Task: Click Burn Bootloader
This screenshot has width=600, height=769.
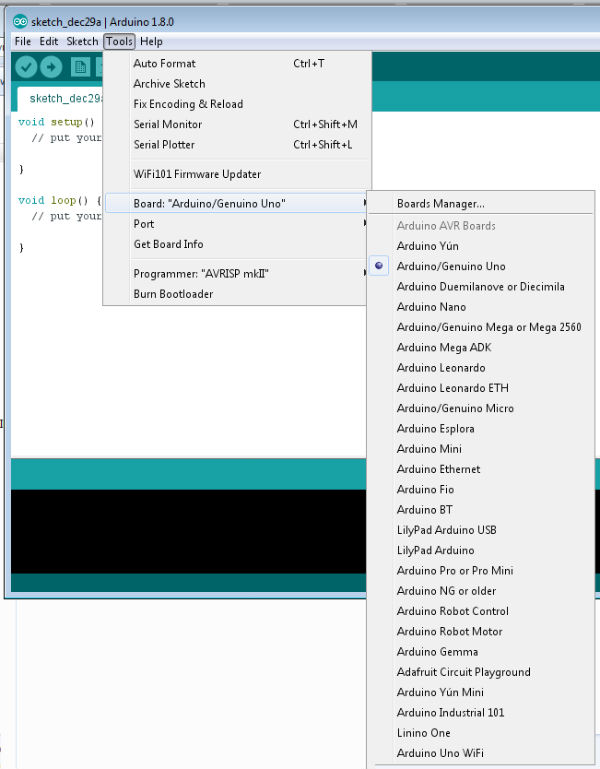Action: [173, 294]
